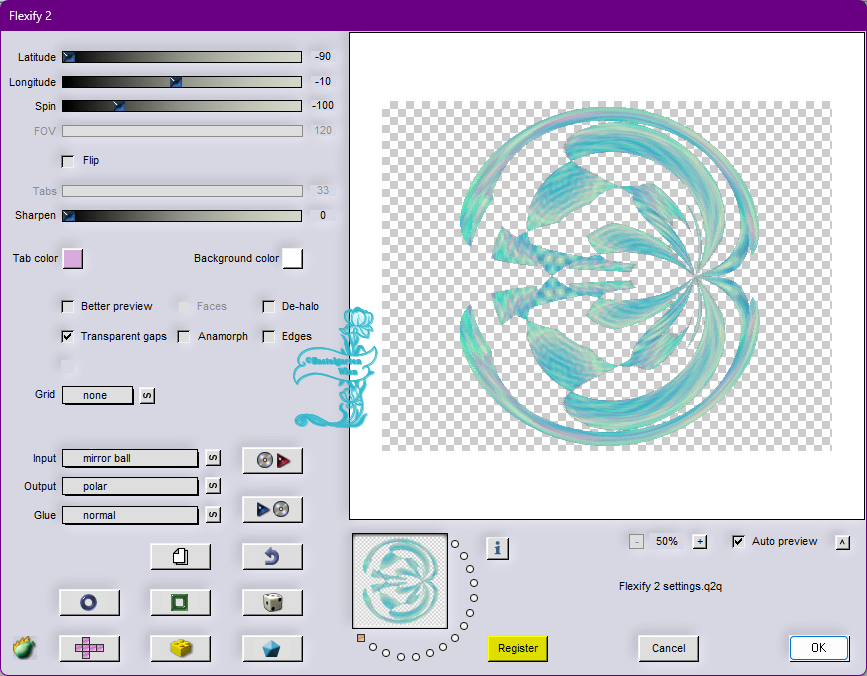Open the Input dropdown showing mirror ball
The image size is (867, 676).
(130, 458)
